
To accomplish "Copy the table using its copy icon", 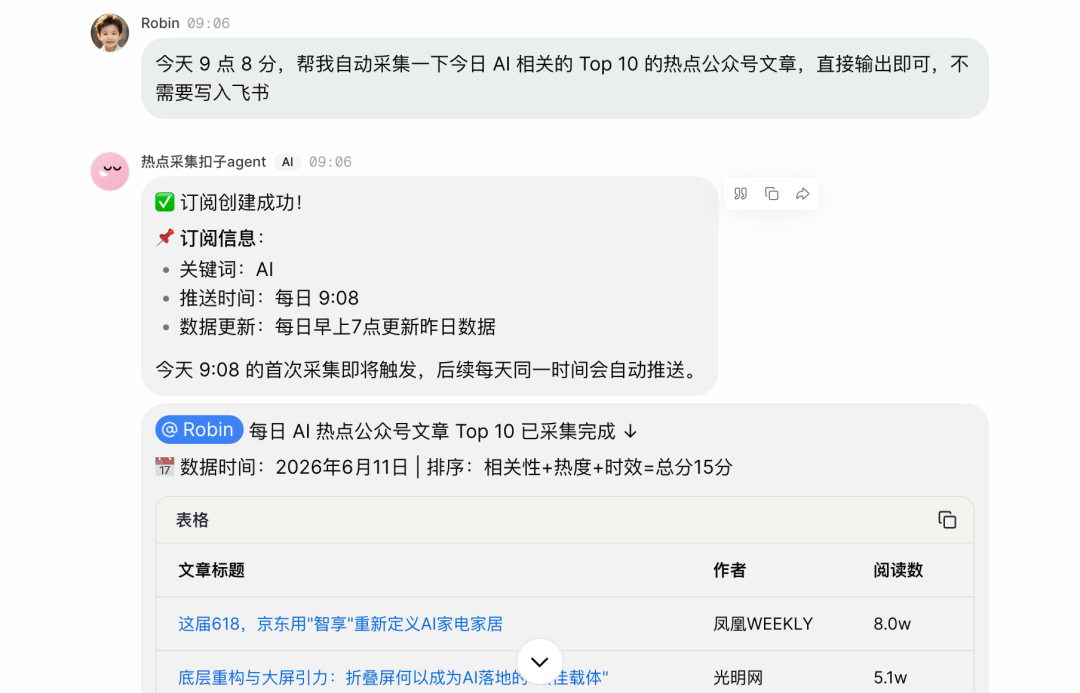I will (x=947, y=520).
